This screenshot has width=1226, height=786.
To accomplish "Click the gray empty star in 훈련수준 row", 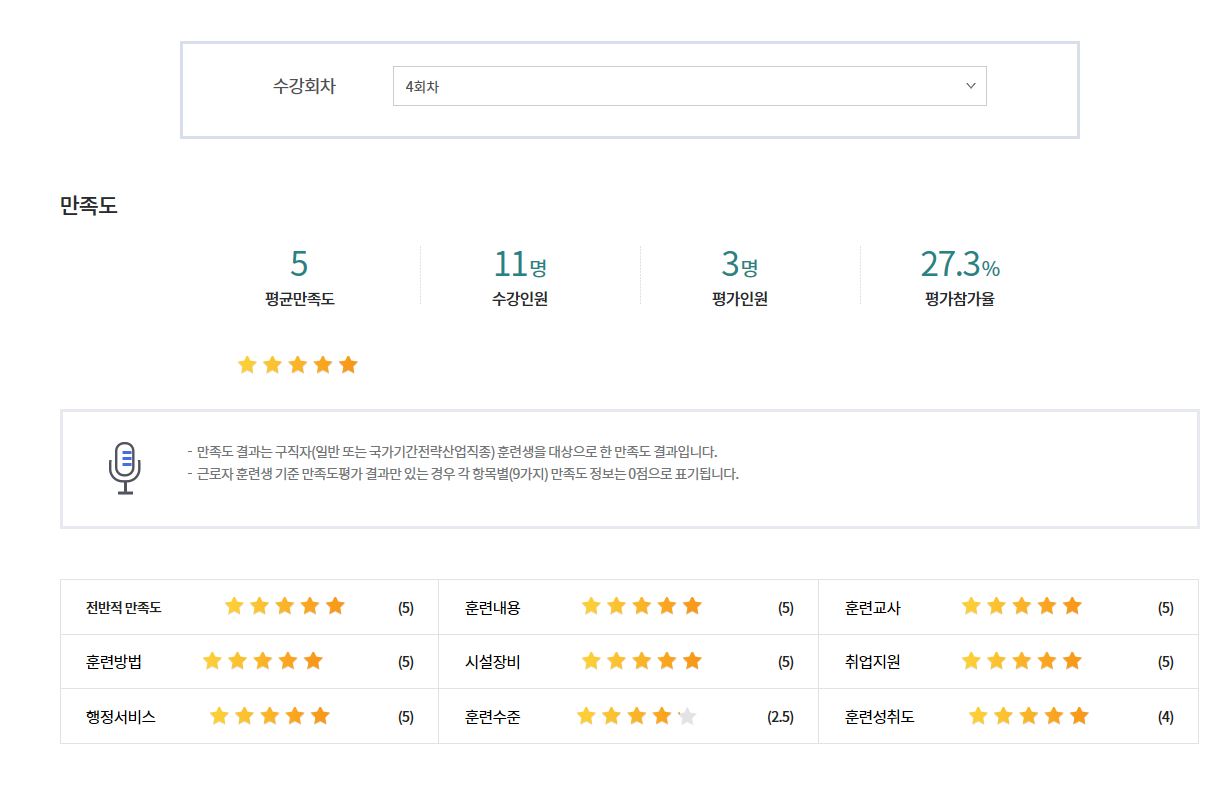I will tap(686, 716).
